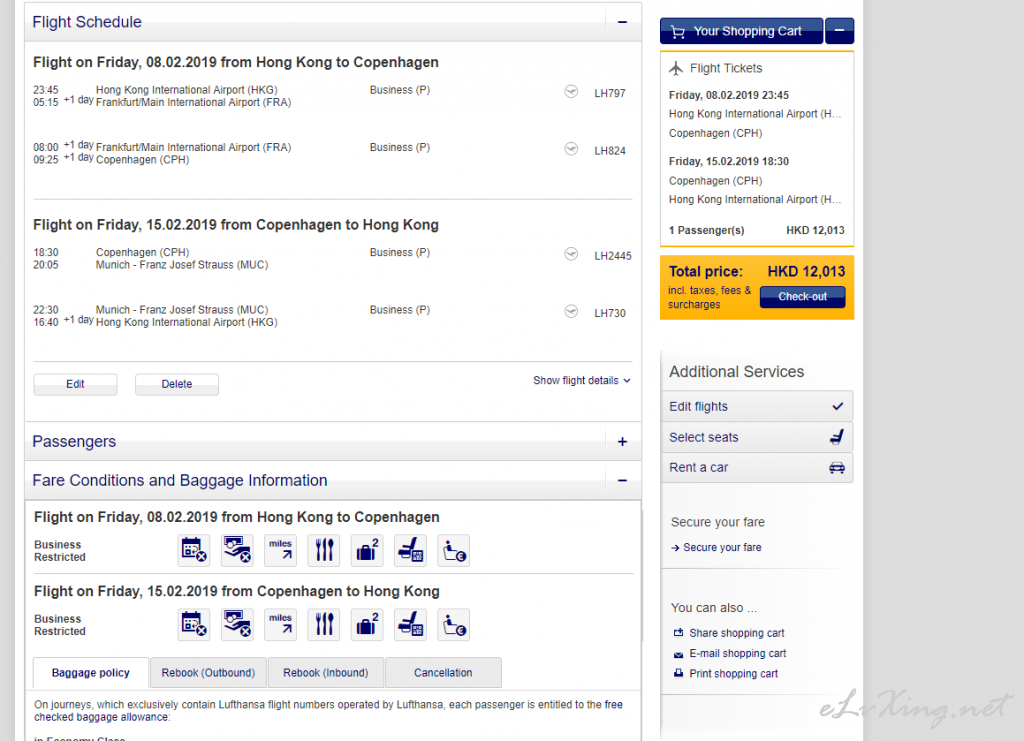1024x741 pixels.
Task: Click the seat reservation icon for 15.02.2019 fare
Action: [411, 625]
